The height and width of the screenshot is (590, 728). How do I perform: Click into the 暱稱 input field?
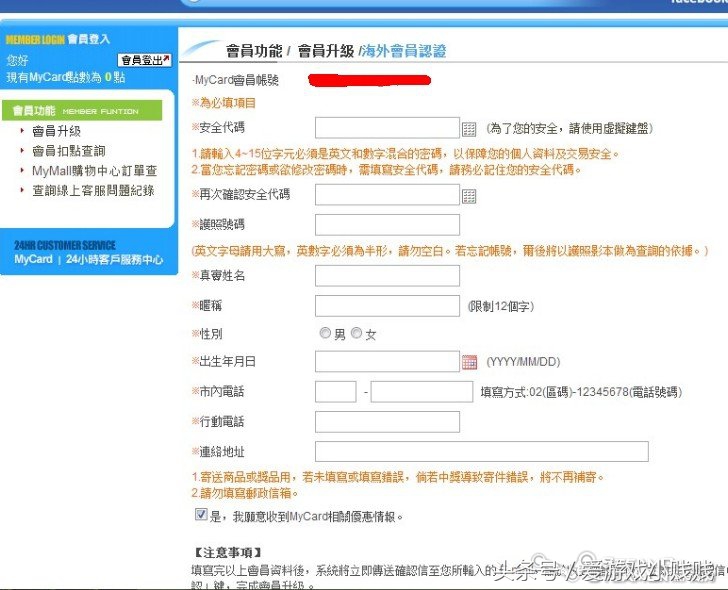(x=387, y=306)
